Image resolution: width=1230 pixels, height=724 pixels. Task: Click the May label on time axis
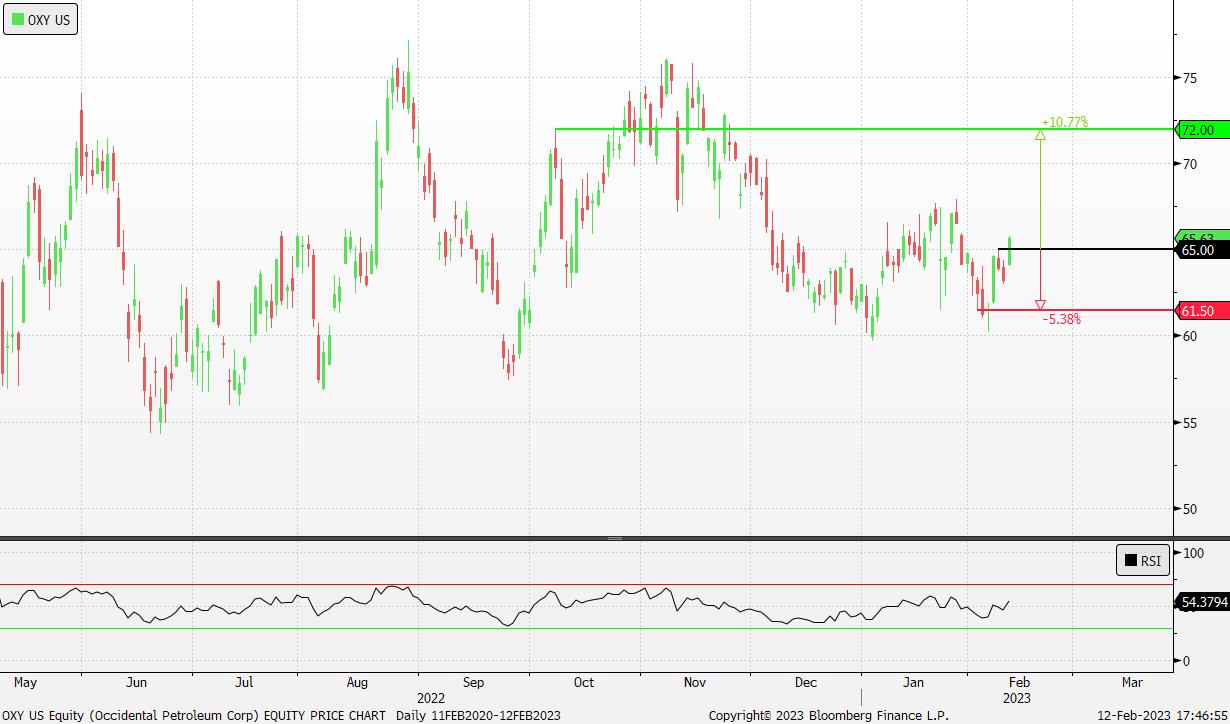coord(25,683)
